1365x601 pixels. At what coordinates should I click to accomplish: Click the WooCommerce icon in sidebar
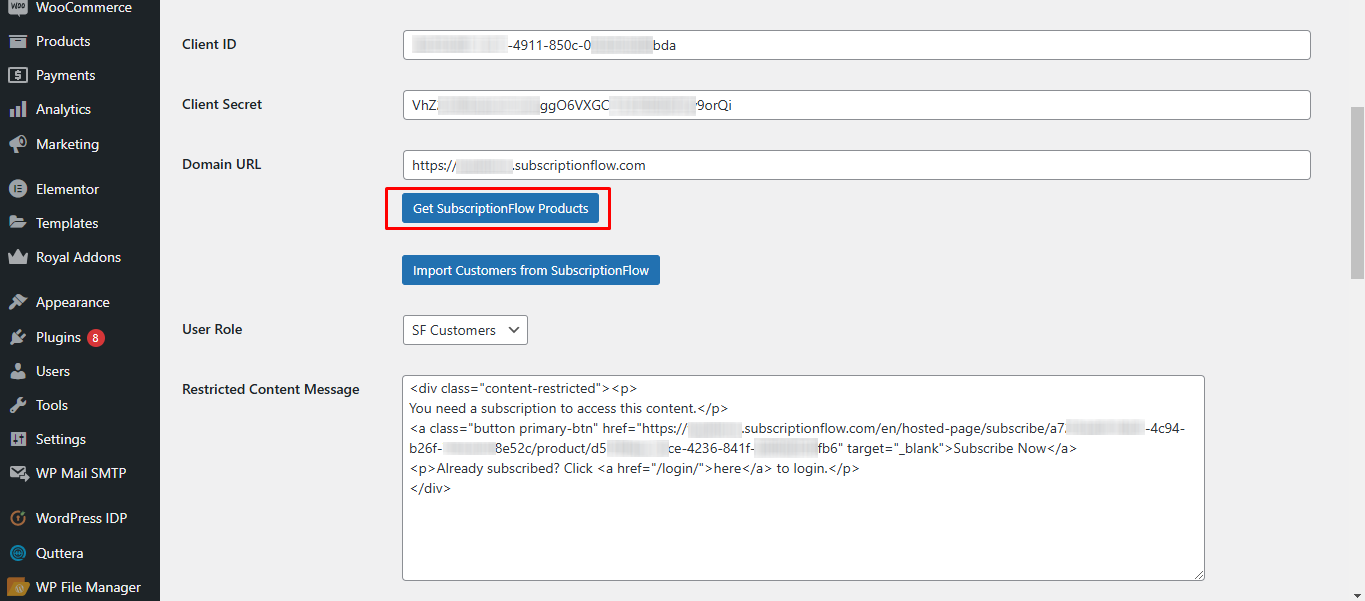17,8
